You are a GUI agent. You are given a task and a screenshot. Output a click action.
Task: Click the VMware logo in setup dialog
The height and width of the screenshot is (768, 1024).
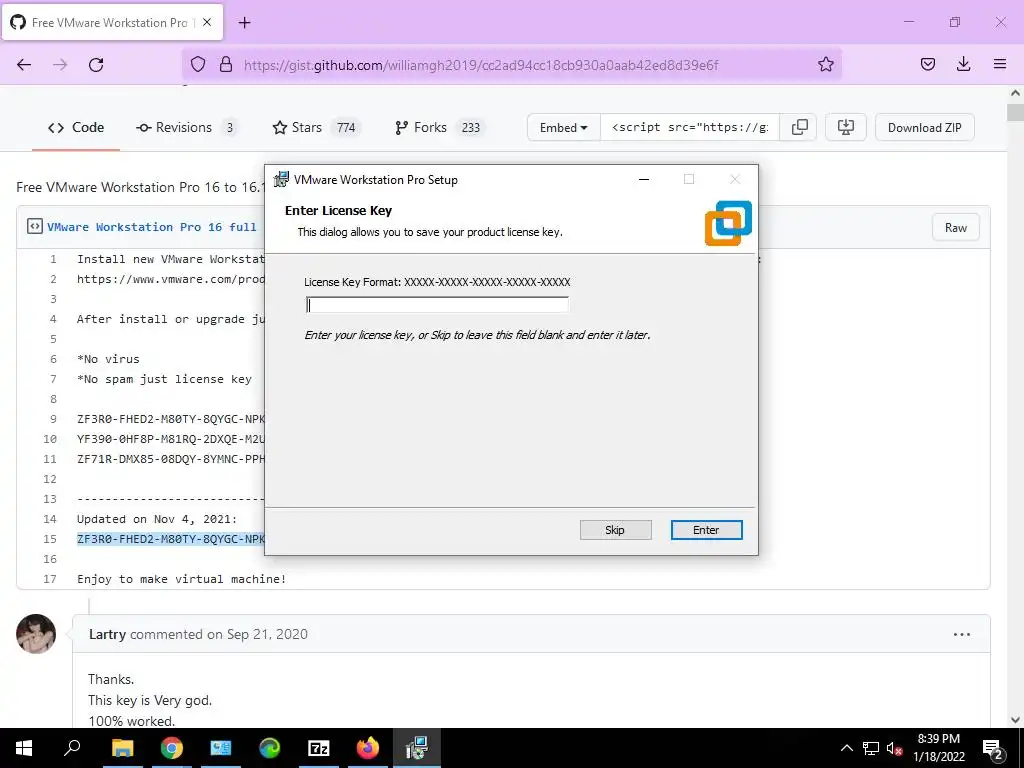728,223
